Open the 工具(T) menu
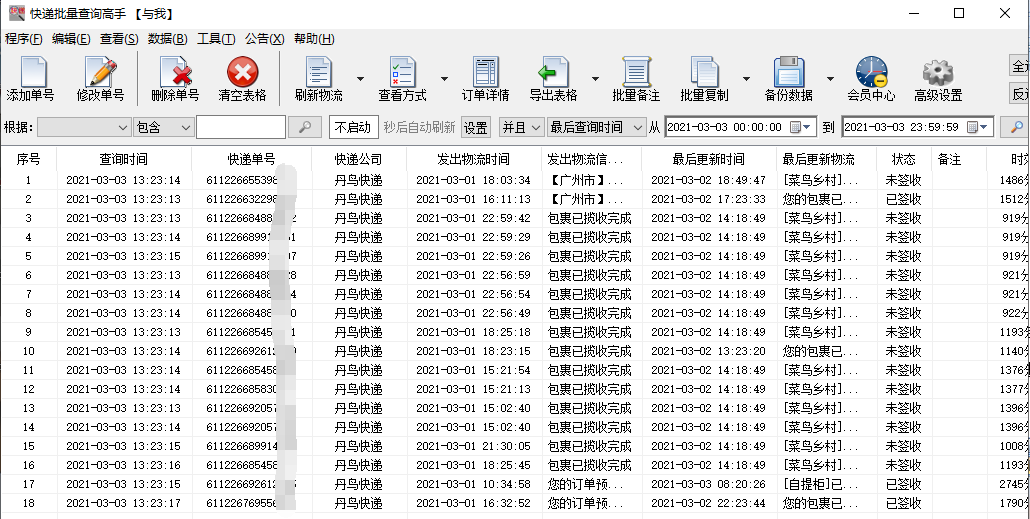Screen dimensions: 1030x519 coord(215,39)
